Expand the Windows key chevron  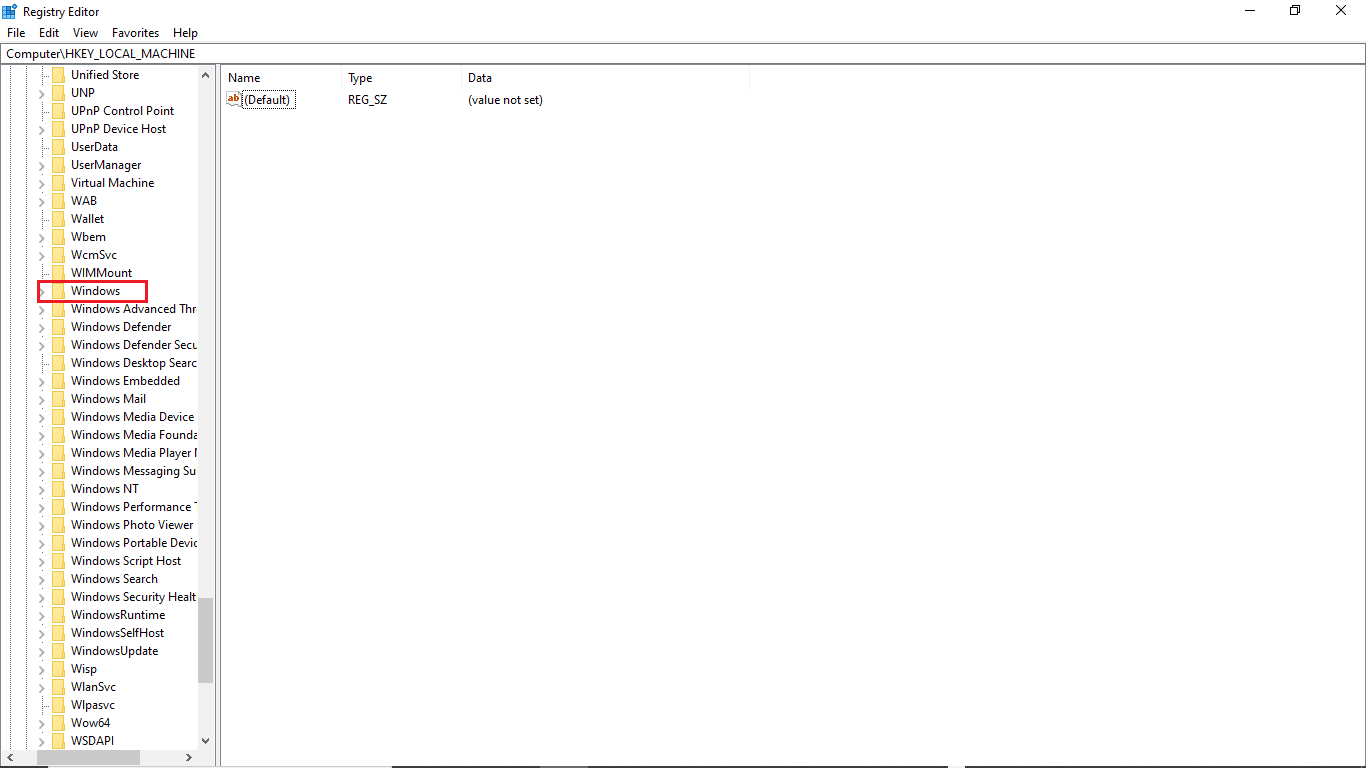pyautogui.click(x=42, y=291)
